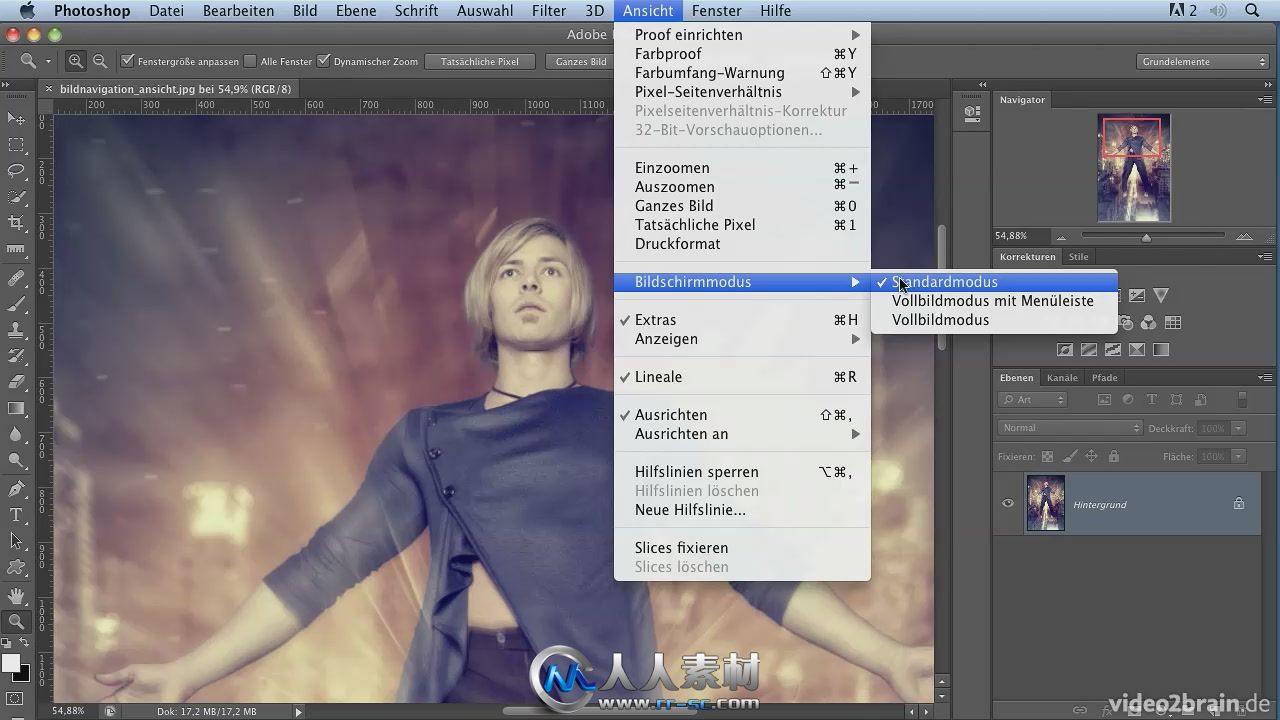Select the Ruler measurement tool
1280x720 pixels.
(16, 249)
